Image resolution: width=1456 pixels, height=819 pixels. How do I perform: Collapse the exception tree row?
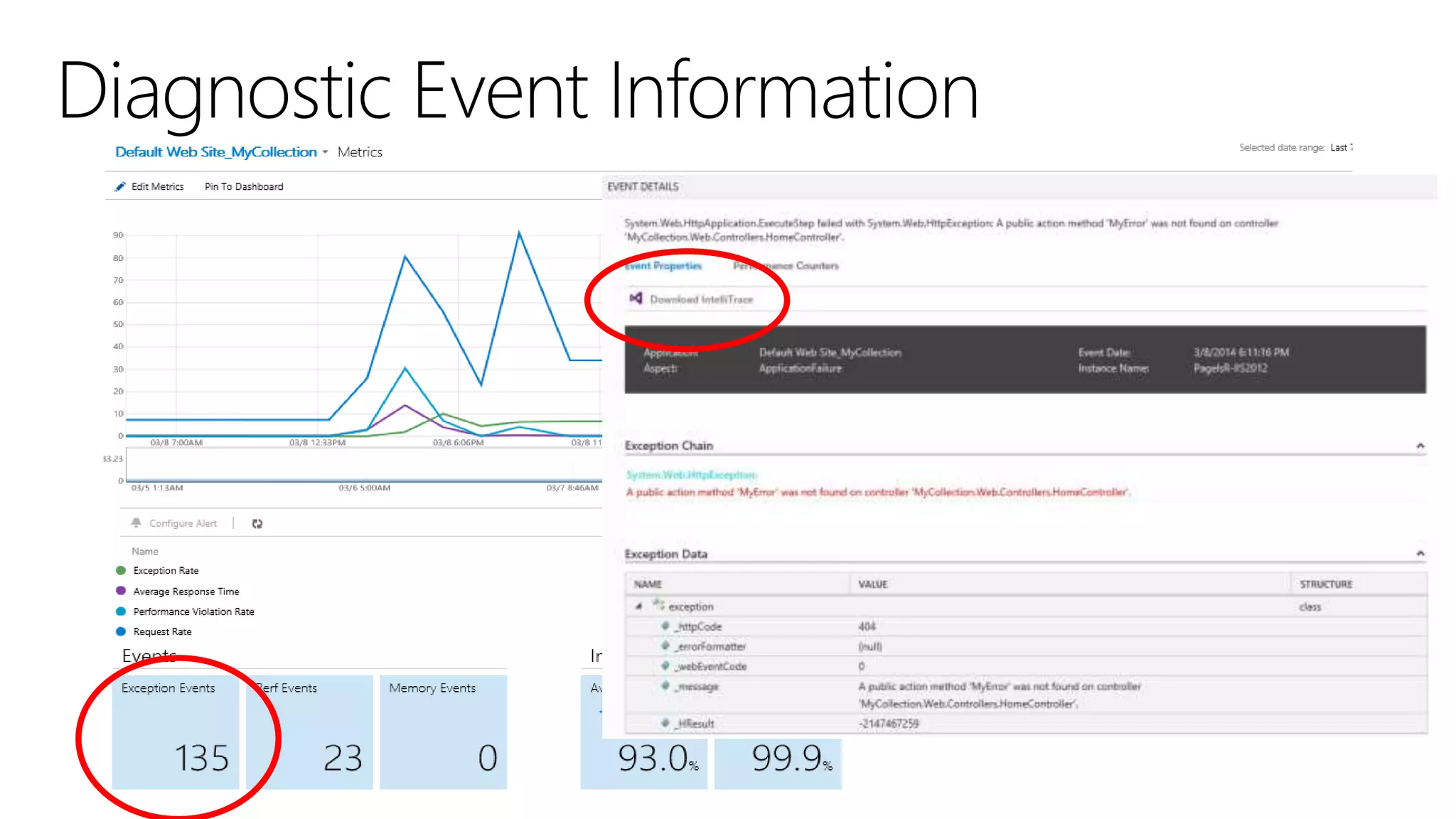[638, 606]
